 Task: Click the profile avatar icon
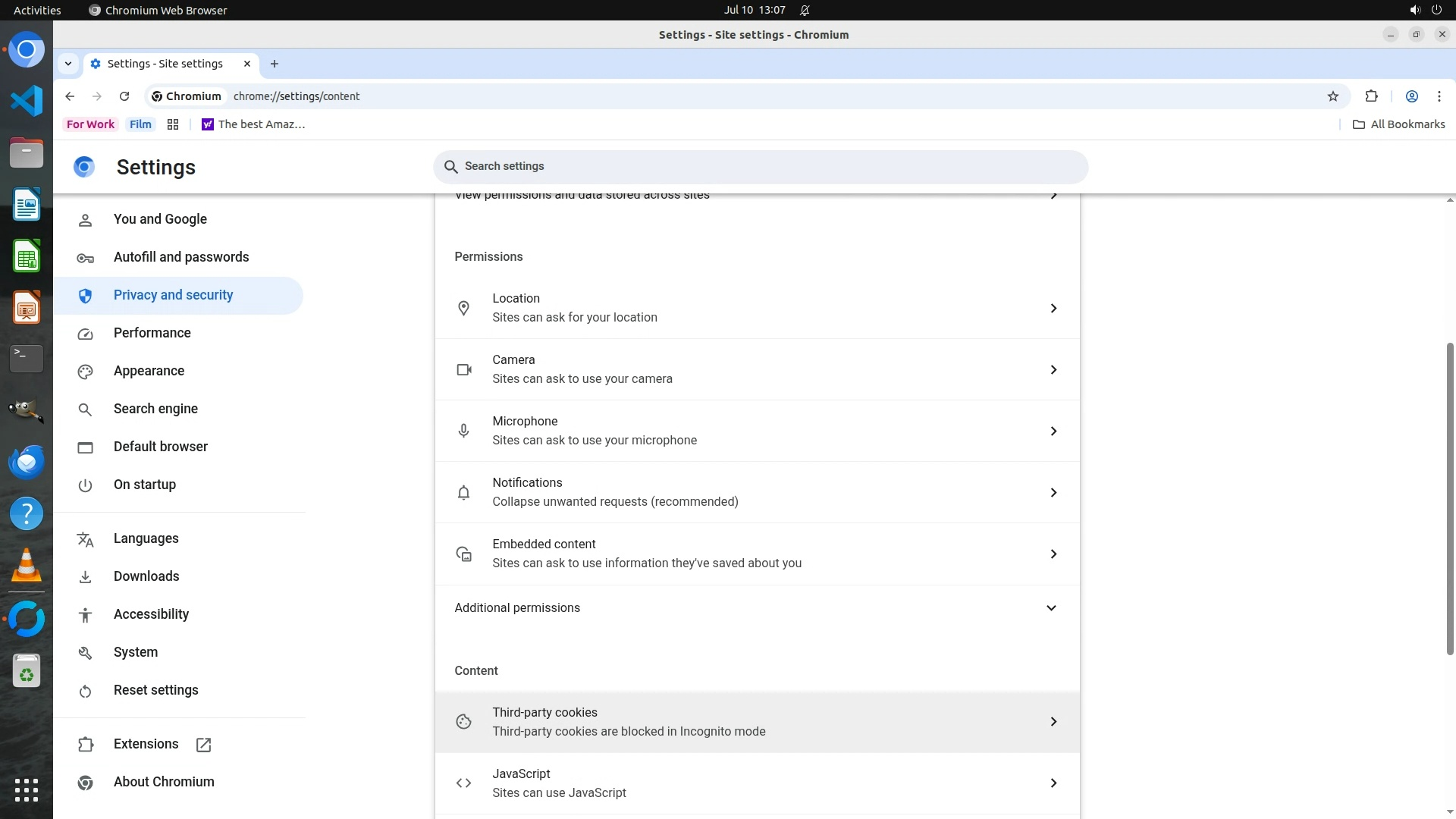[1411, 96]
